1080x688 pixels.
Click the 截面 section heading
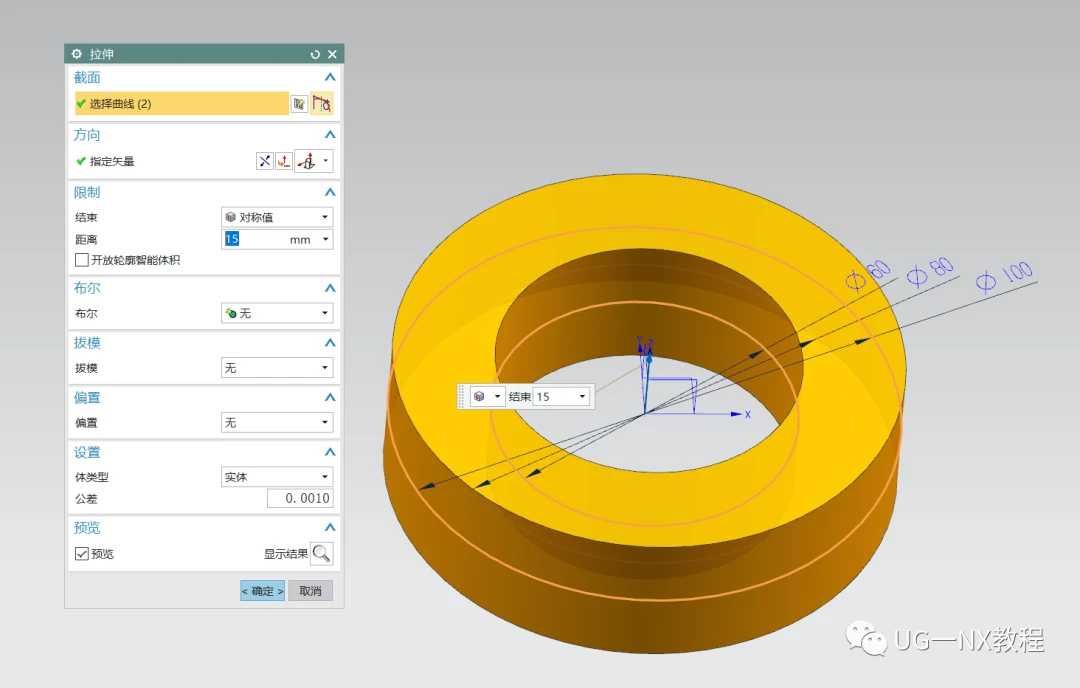87,77
